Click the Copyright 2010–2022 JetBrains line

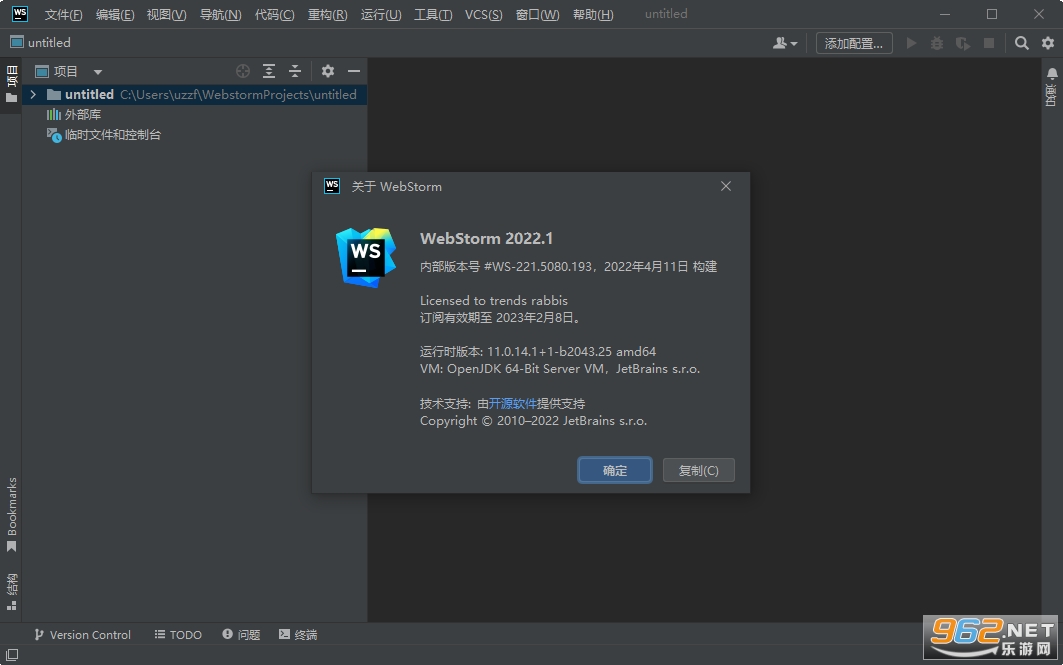(534, 421)
